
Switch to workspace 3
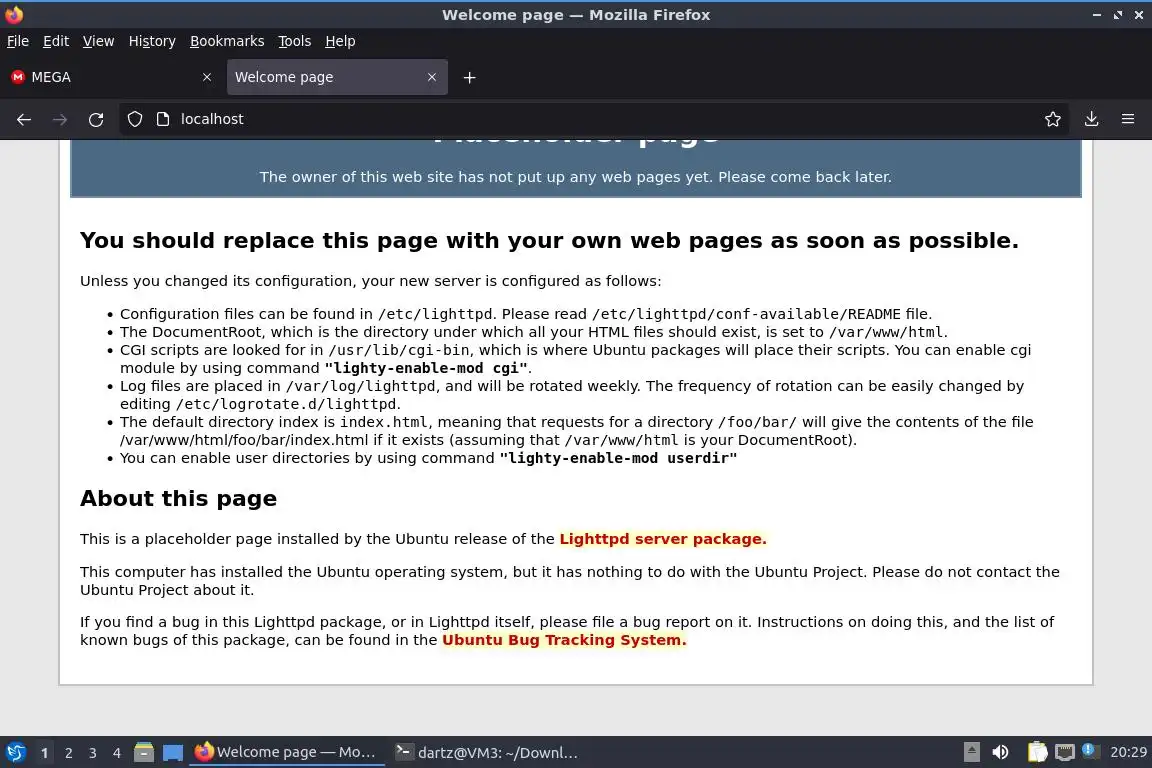click(x=93, y=753)
